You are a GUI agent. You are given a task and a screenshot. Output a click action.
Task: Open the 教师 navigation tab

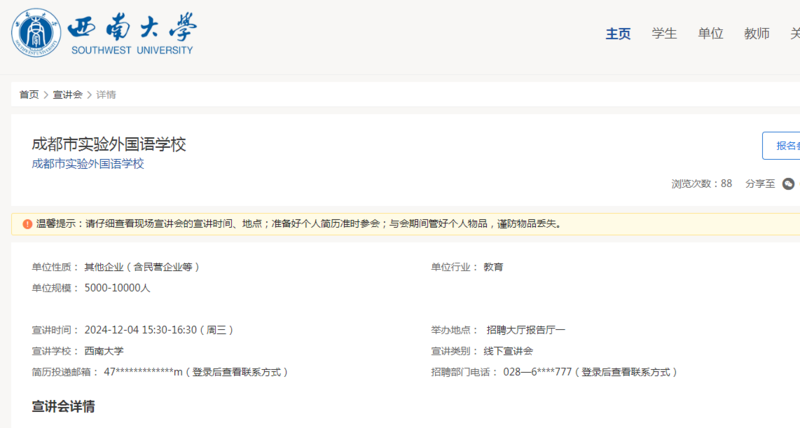point(756,34)
